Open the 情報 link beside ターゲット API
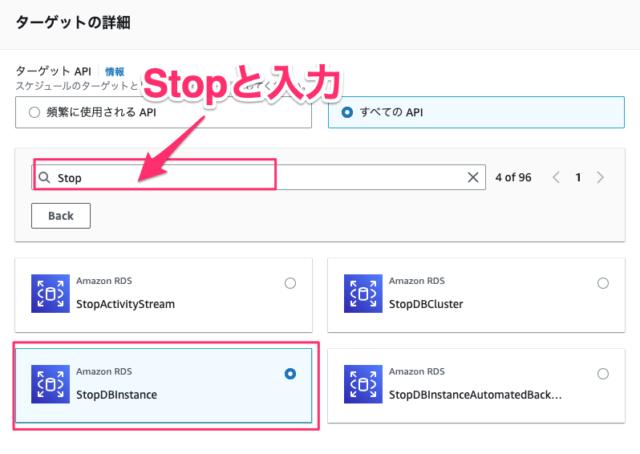Screen dimensions: 640x454 pos(115,72)
